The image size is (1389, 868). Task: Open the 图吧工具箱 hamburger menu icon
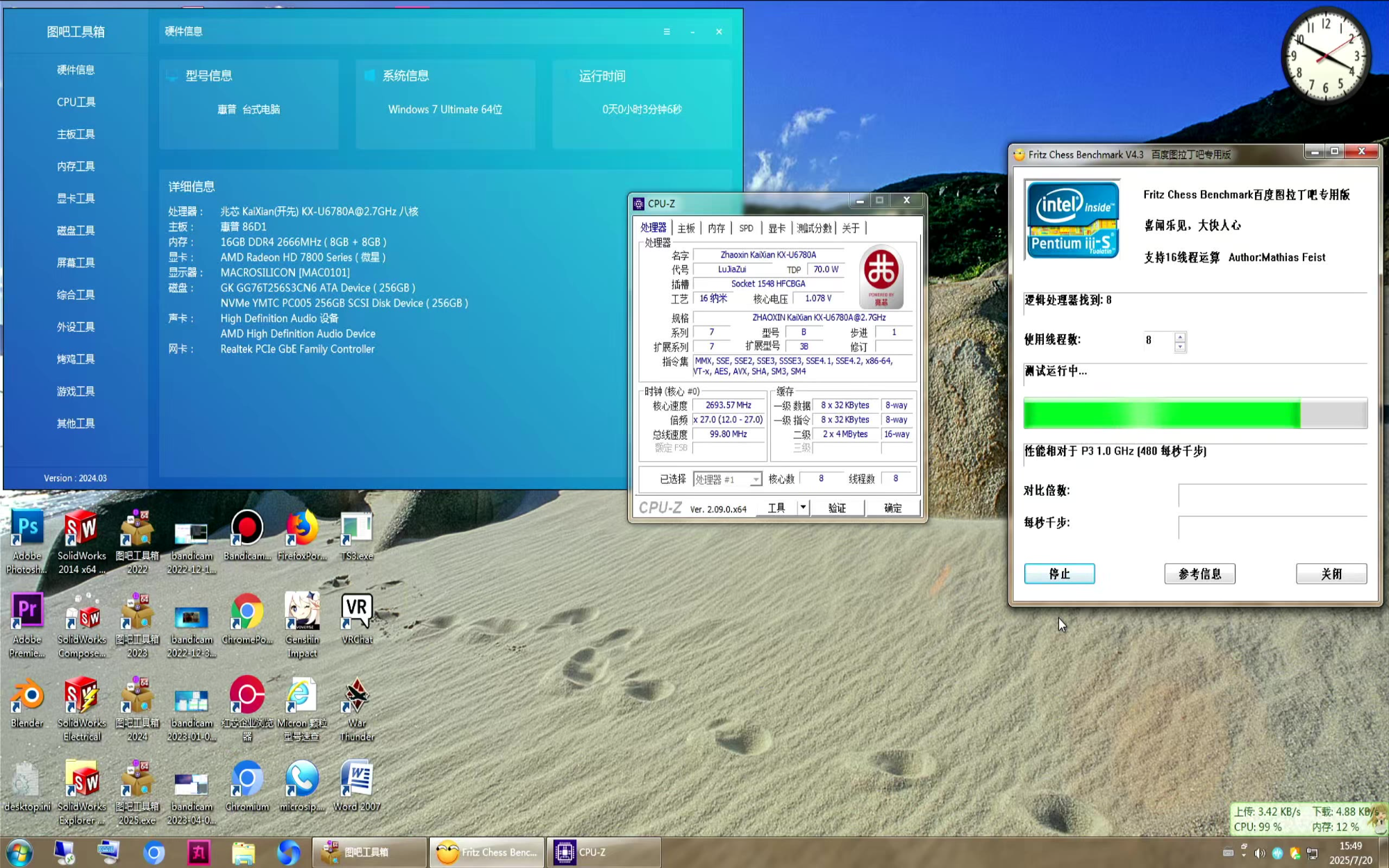(667, 31)
